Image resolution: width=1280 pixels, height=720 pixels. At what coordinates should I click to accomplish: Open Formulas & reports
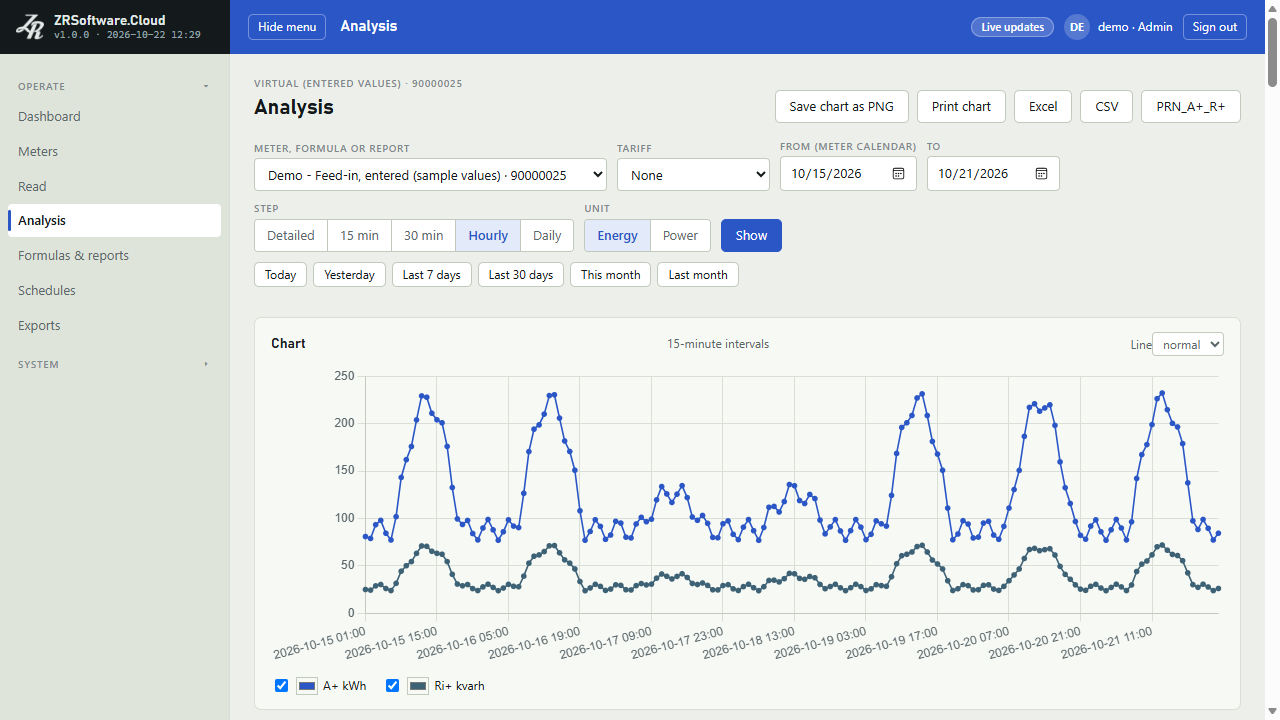(114, 255)
